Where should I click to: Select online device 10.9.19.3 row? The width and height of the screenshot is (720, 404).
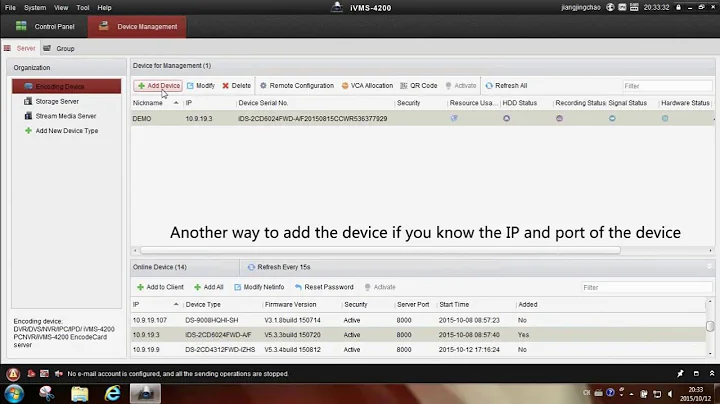point(418,335)
